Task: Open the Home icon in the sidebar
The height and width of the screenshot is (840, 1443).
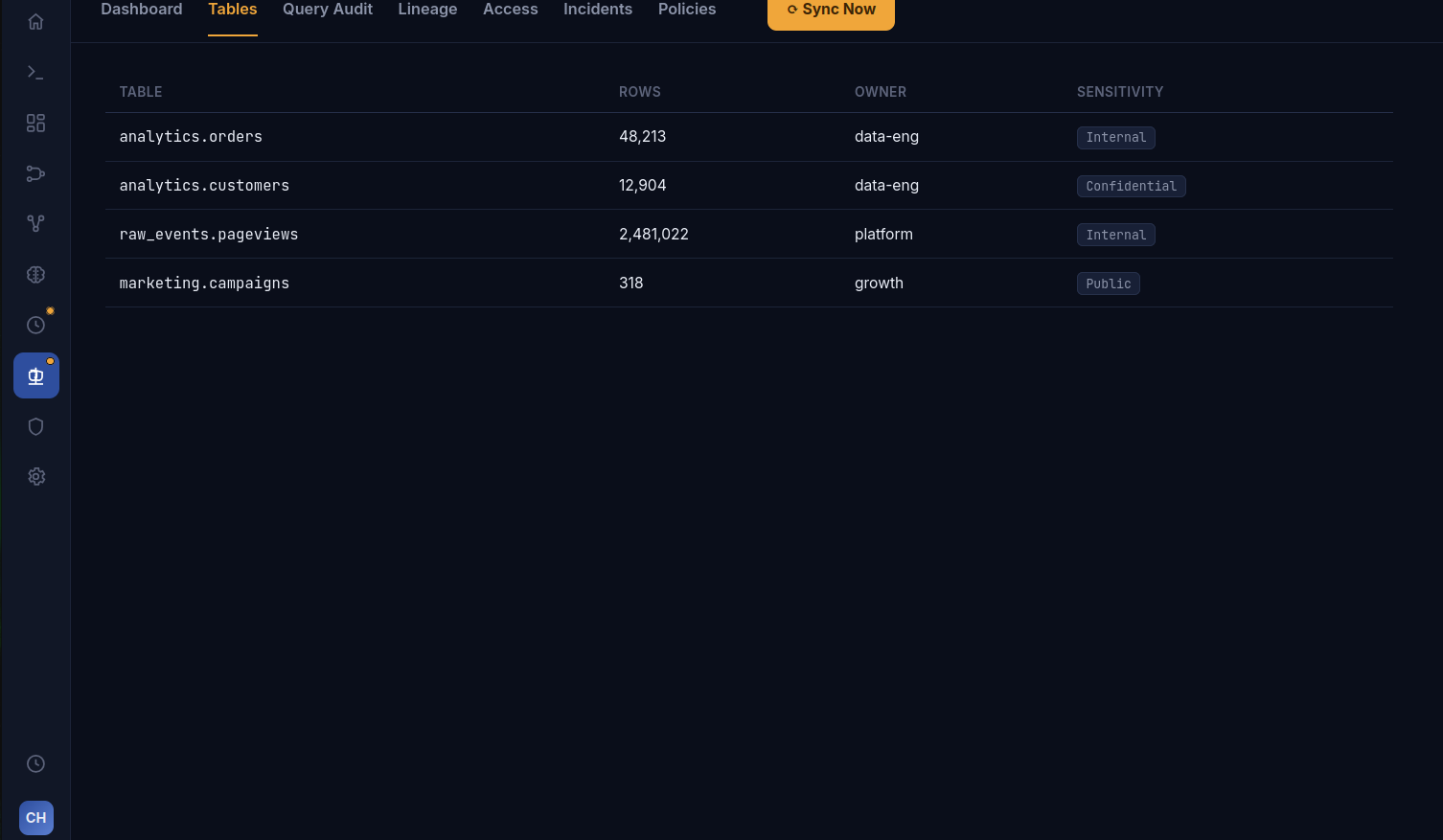Action: (35, 22)
